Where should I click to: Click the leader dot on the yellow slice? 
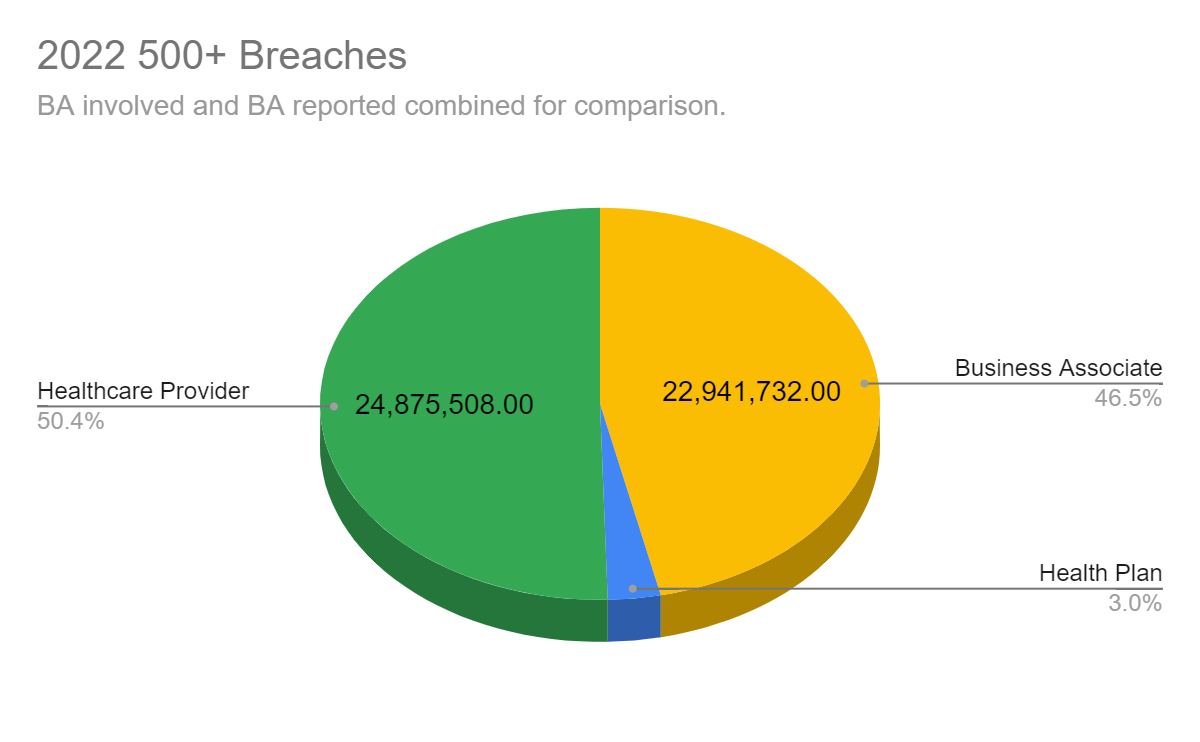[864, 383]
